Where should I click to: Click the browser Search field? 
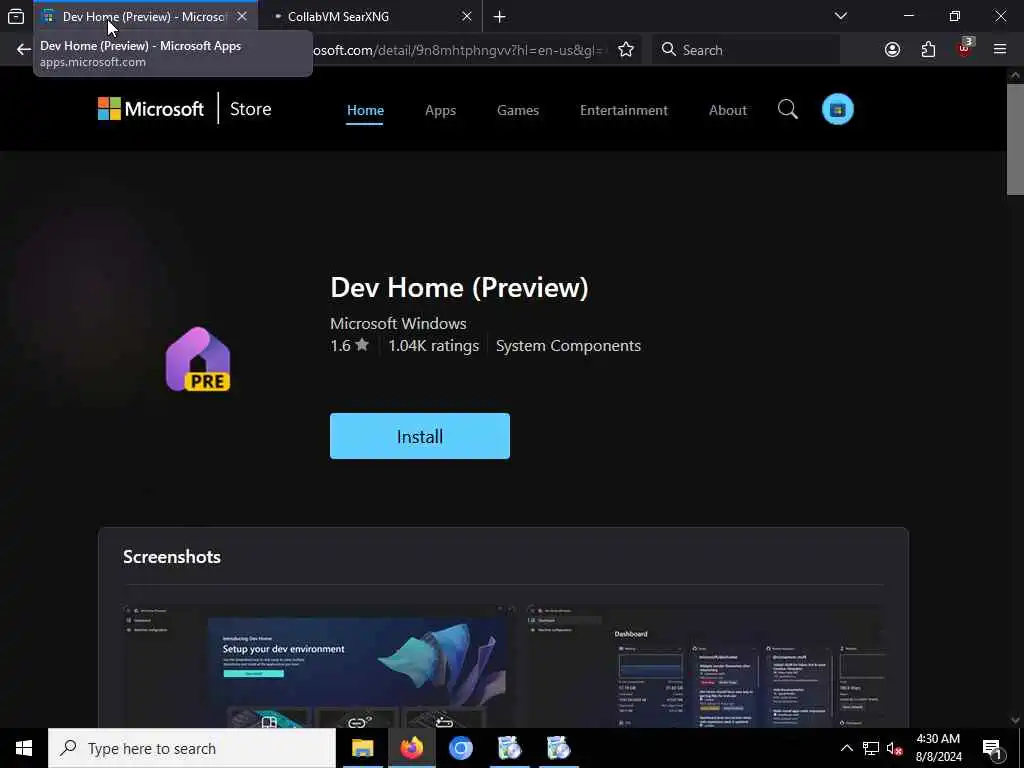click(746, 50)
